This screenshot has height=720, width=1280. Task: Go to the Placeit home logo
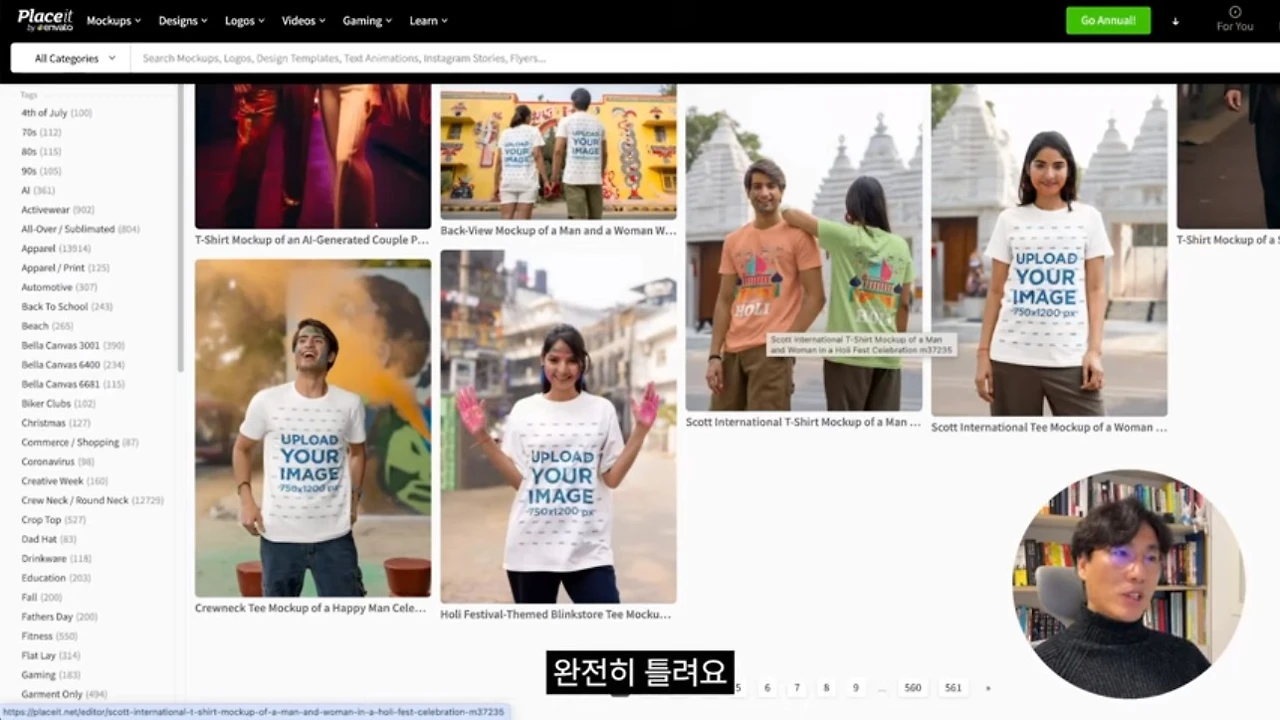point(45,20)
